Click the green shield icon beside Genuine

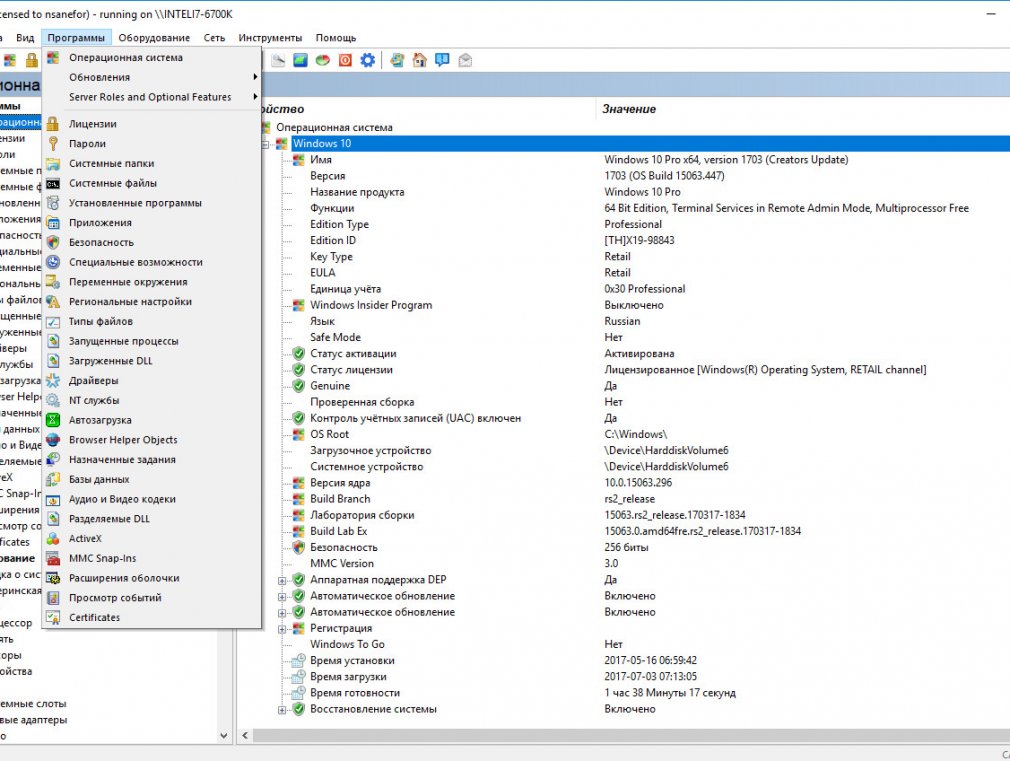coord(298,386)
